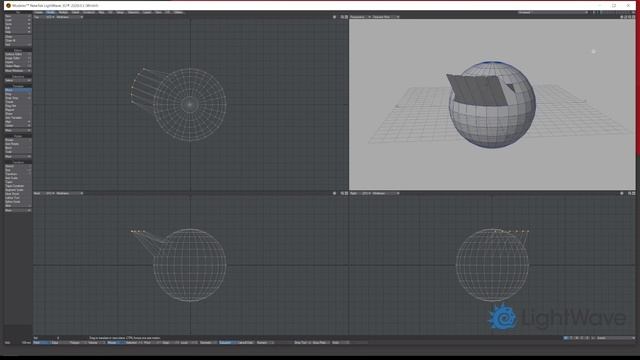
Task: Switch to the Construct tab
Action: point(89,13)
